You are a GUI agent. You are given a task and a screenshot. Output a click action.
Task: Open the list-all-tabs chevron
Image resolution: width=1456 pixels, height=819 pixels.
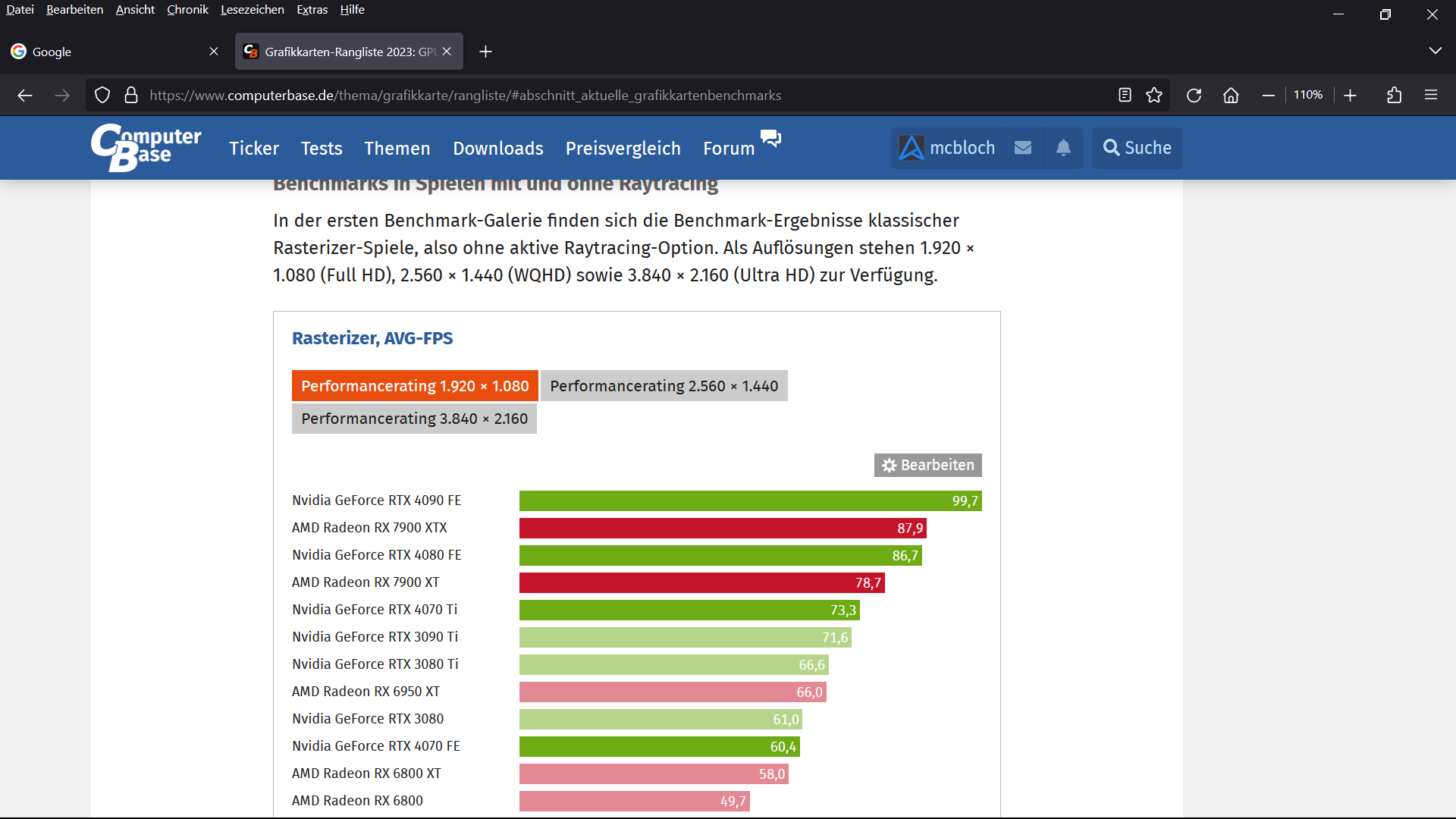coord(1435,51)
